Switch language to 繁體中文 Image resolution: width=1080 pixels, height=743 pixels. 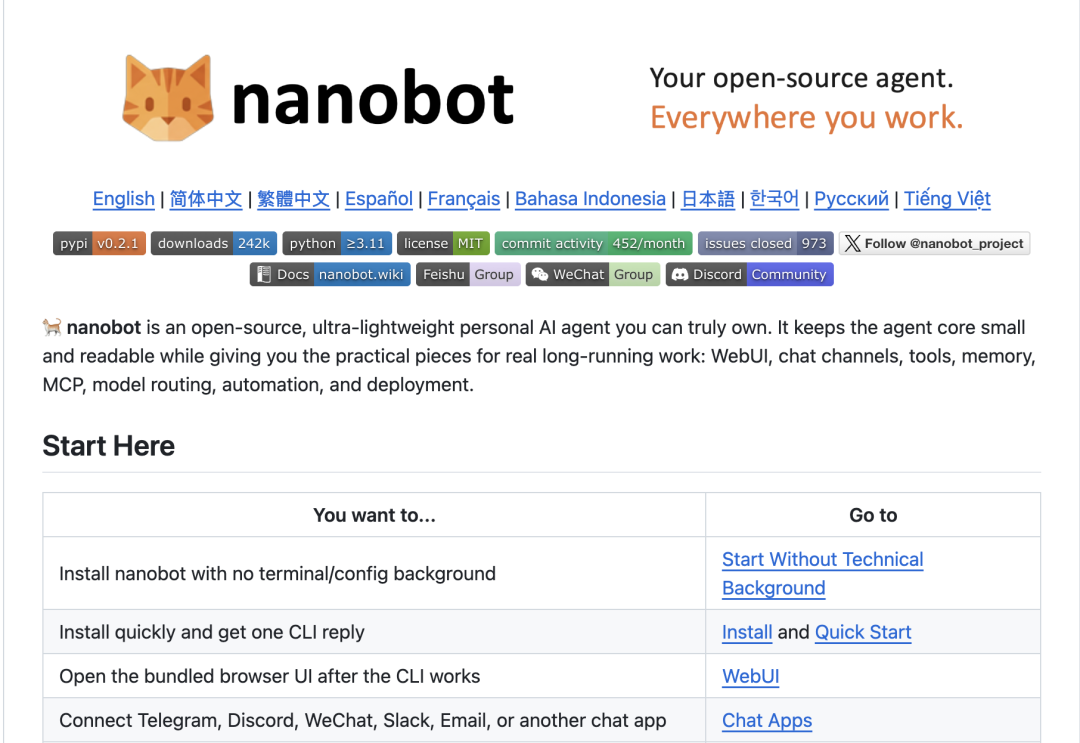(293, 199)
